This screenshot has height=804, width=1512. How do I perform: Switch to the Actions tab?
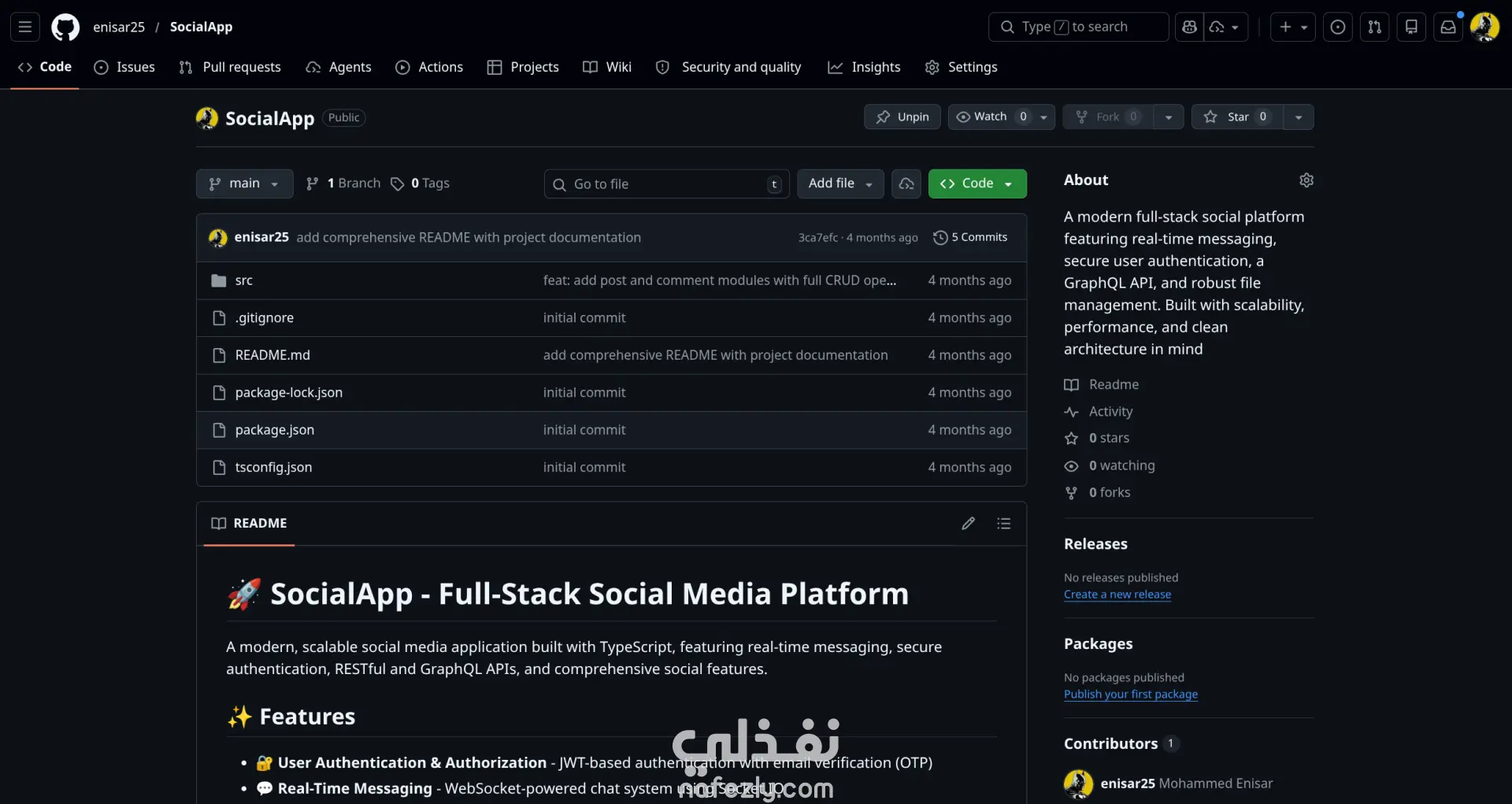(x=429, y=67)
